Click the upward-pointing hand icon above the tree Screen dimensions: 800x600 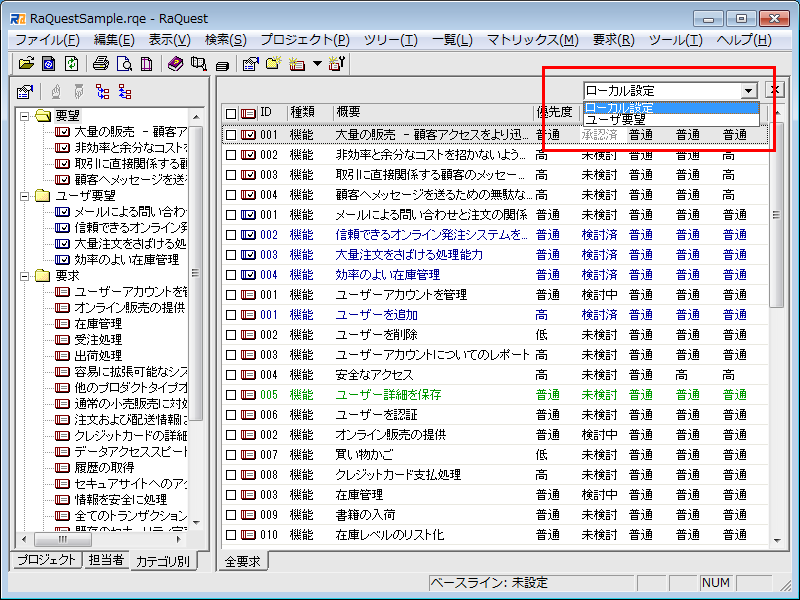(56, 92)
